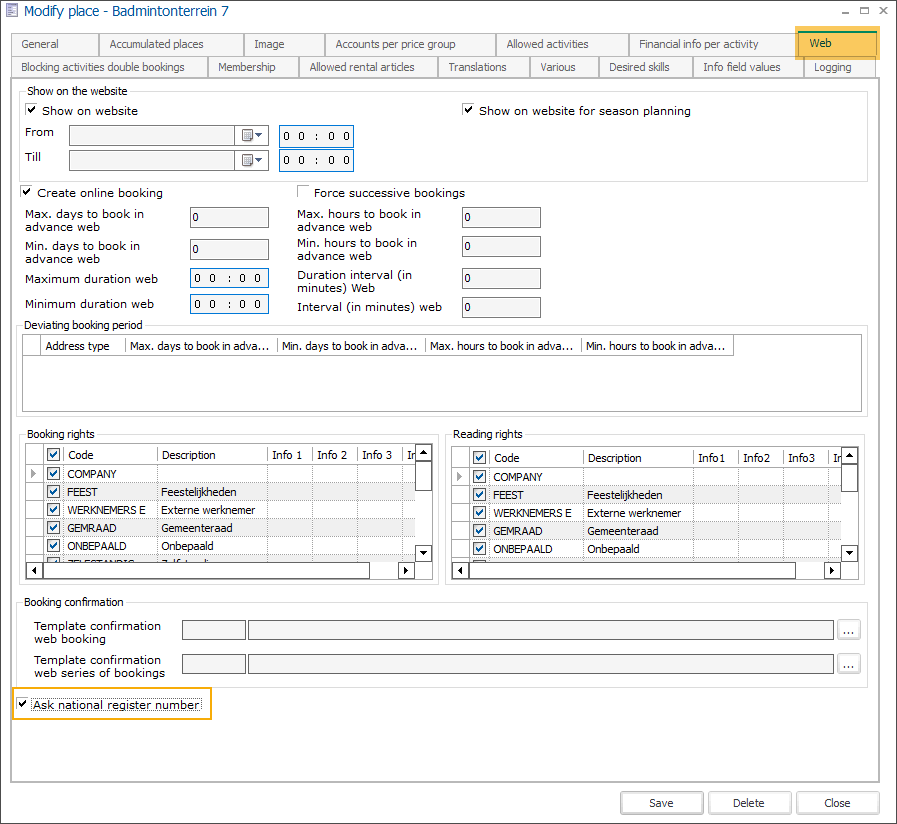The image size is (897, 824).
Task: Uncheck FEEST in Booking rights
Action: 54,492
